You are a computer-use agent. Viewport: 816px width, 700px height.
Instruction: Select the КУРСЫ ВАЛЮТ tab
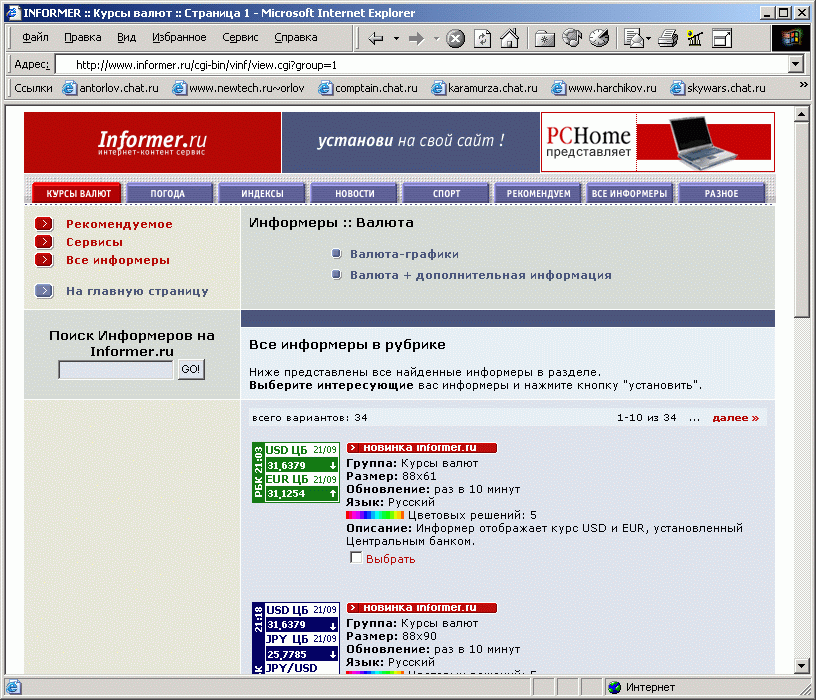tap(77, 193)
